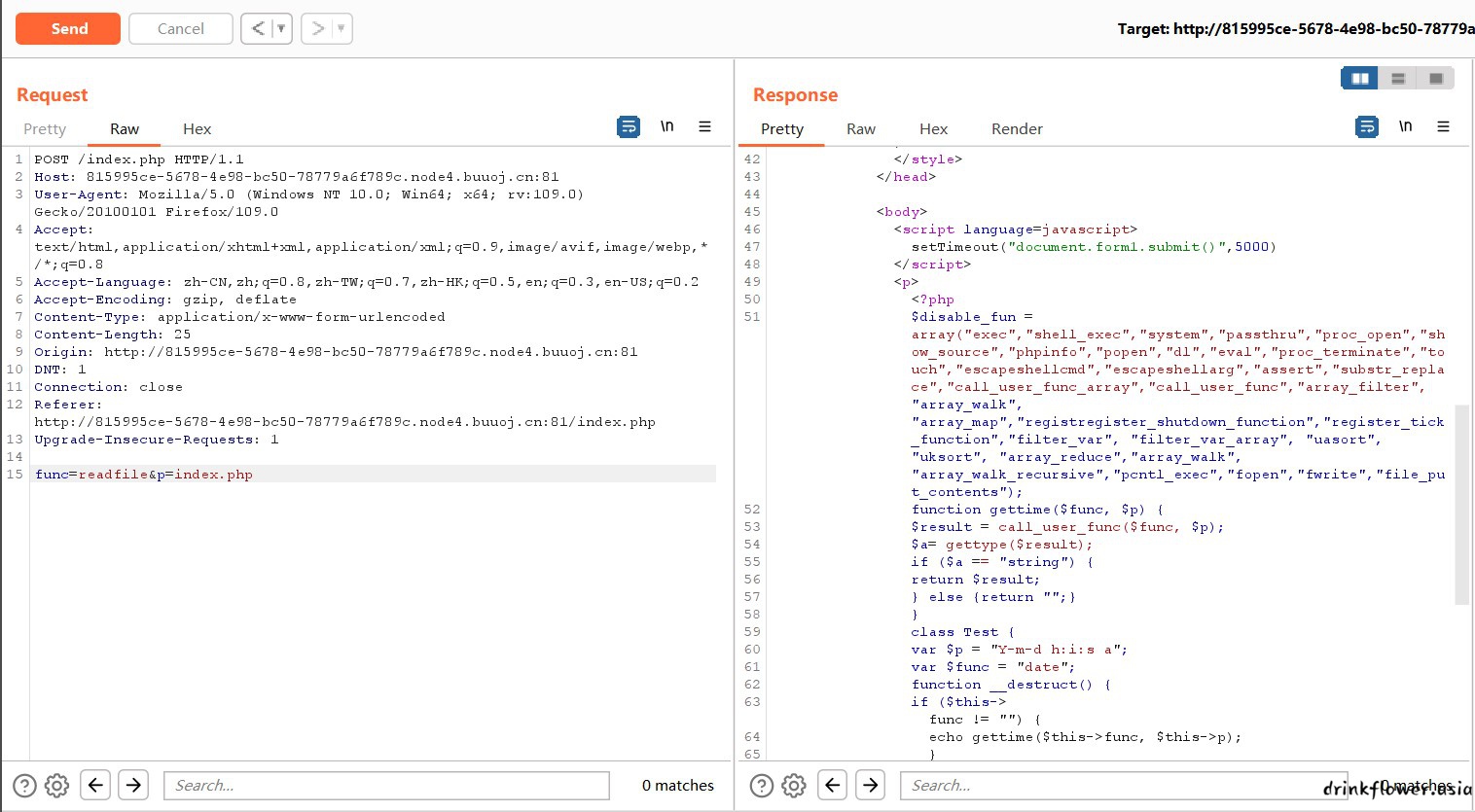Open the Request Hex tab

point(197,128)
